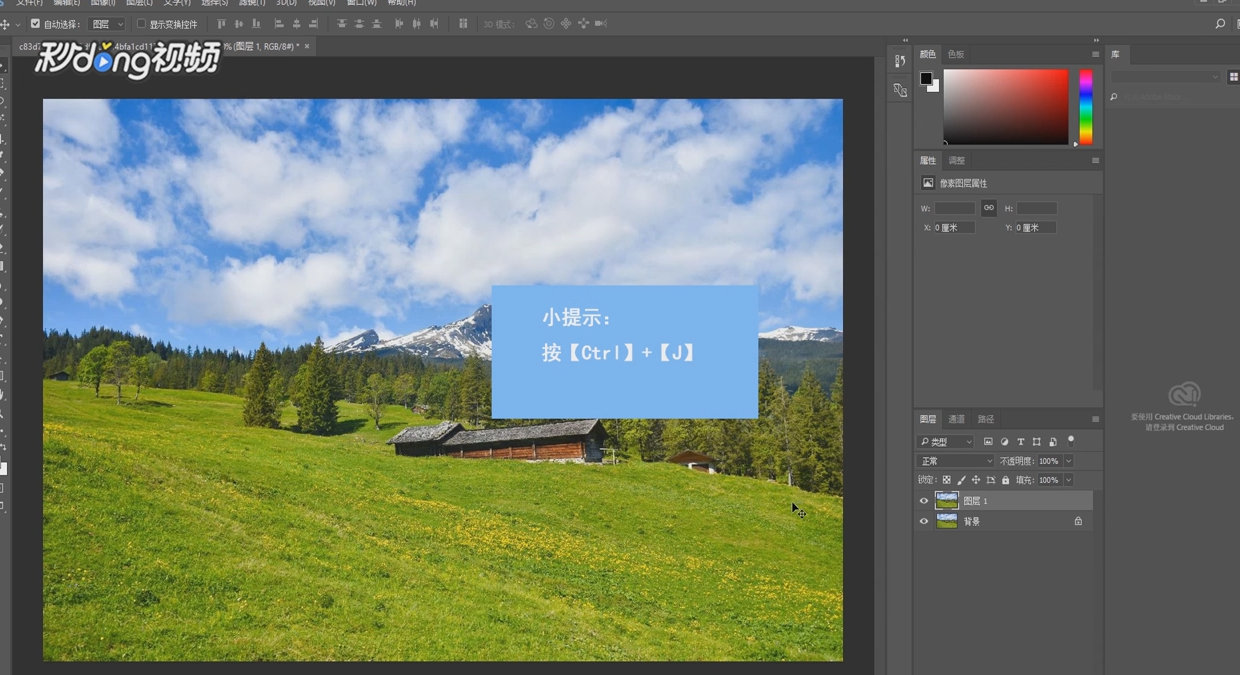This screenshot has height=675, width=1240.
Task: Open the blend mode 正常 dropdown
Action: tap(955, 461)
